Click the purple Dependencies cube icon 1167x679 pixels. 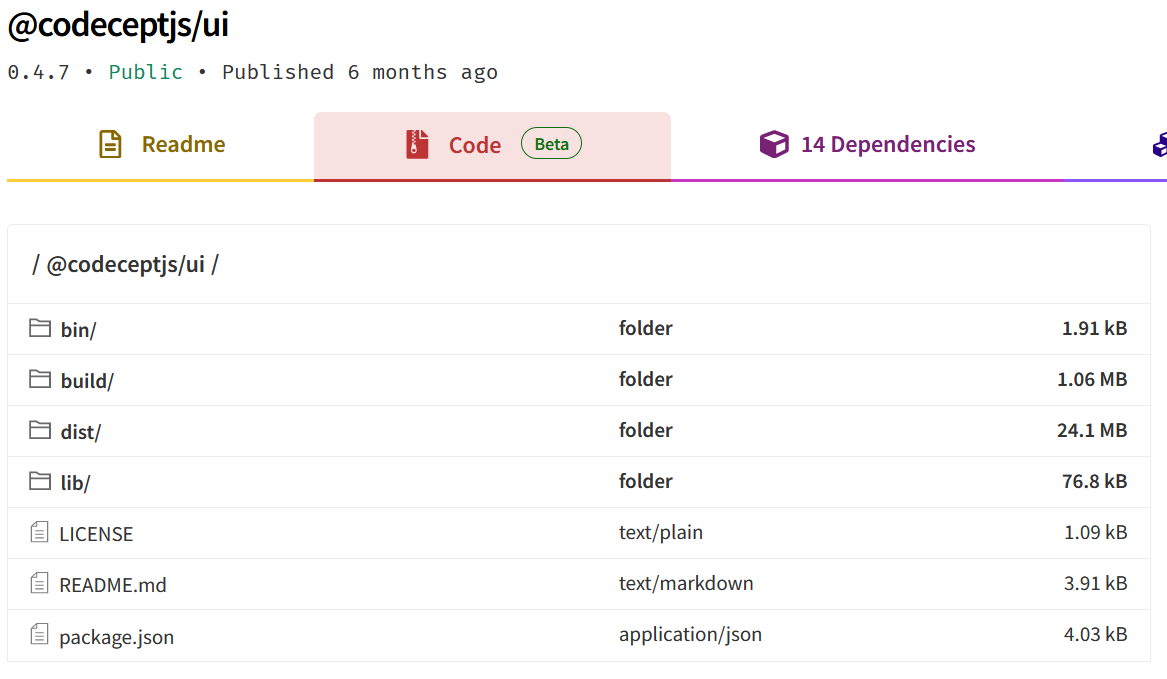pos(774,144)
